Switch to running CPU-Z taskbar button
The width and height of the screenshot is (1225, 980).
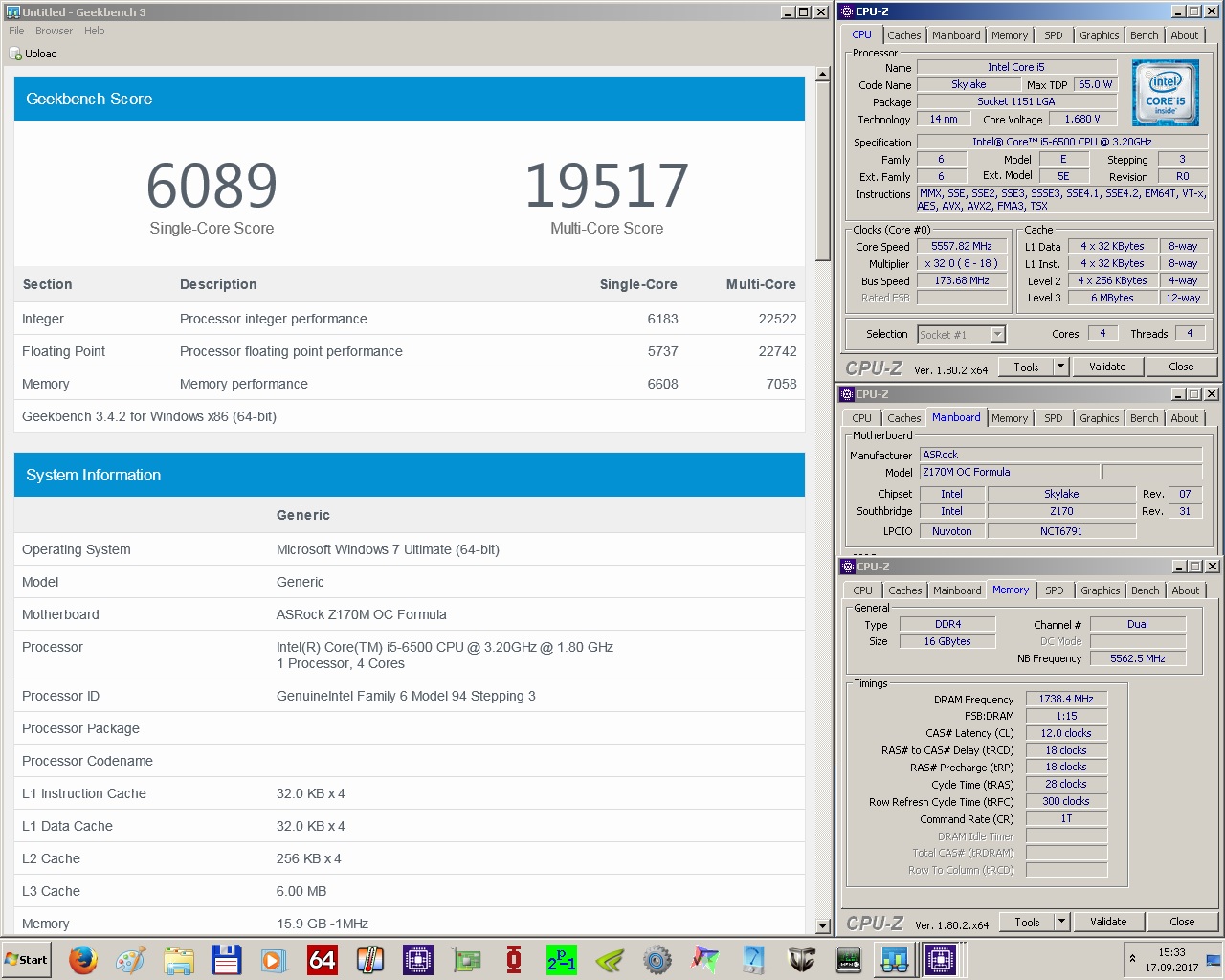click(x=941, y=959)
